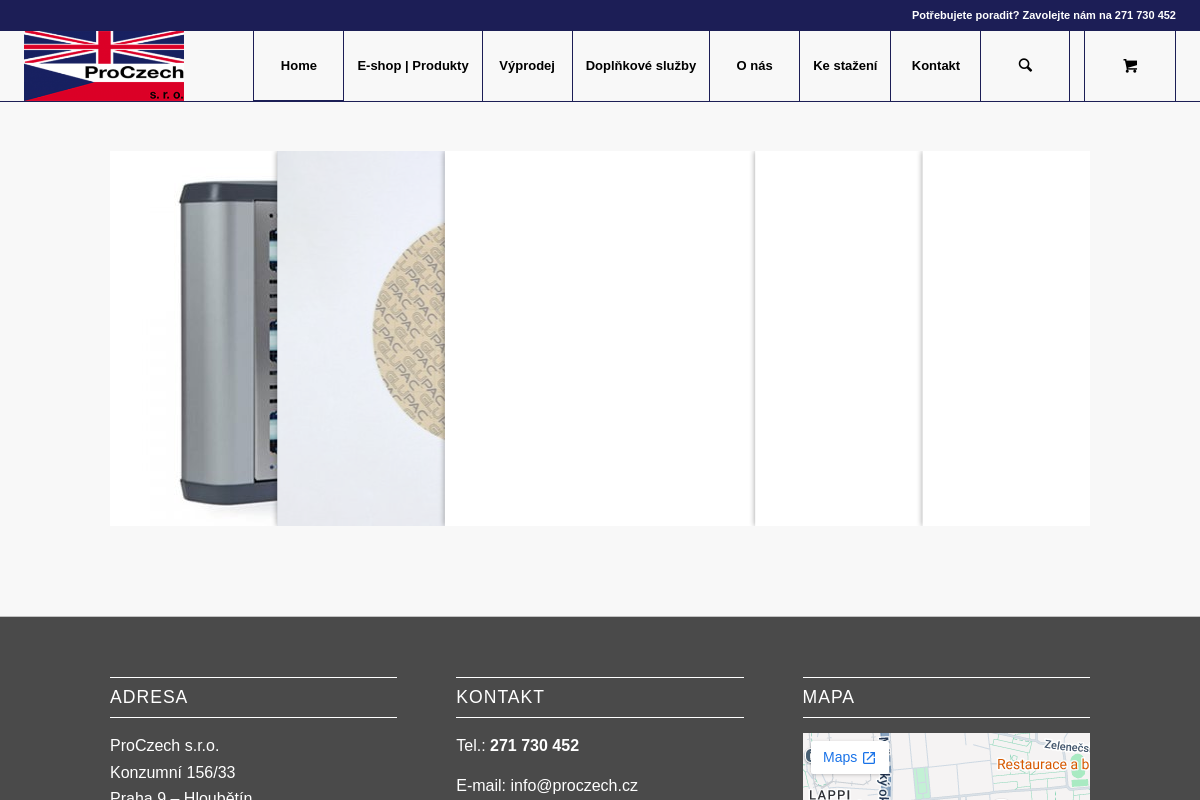Click the embedded map preview

(x=946, y=767)
